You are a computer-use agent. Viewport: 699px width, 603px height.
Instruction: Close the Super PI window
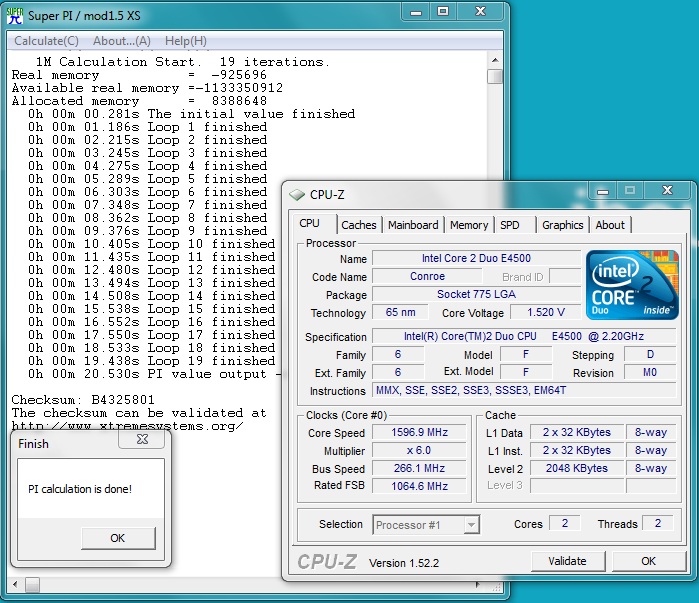tap(480, 12)
